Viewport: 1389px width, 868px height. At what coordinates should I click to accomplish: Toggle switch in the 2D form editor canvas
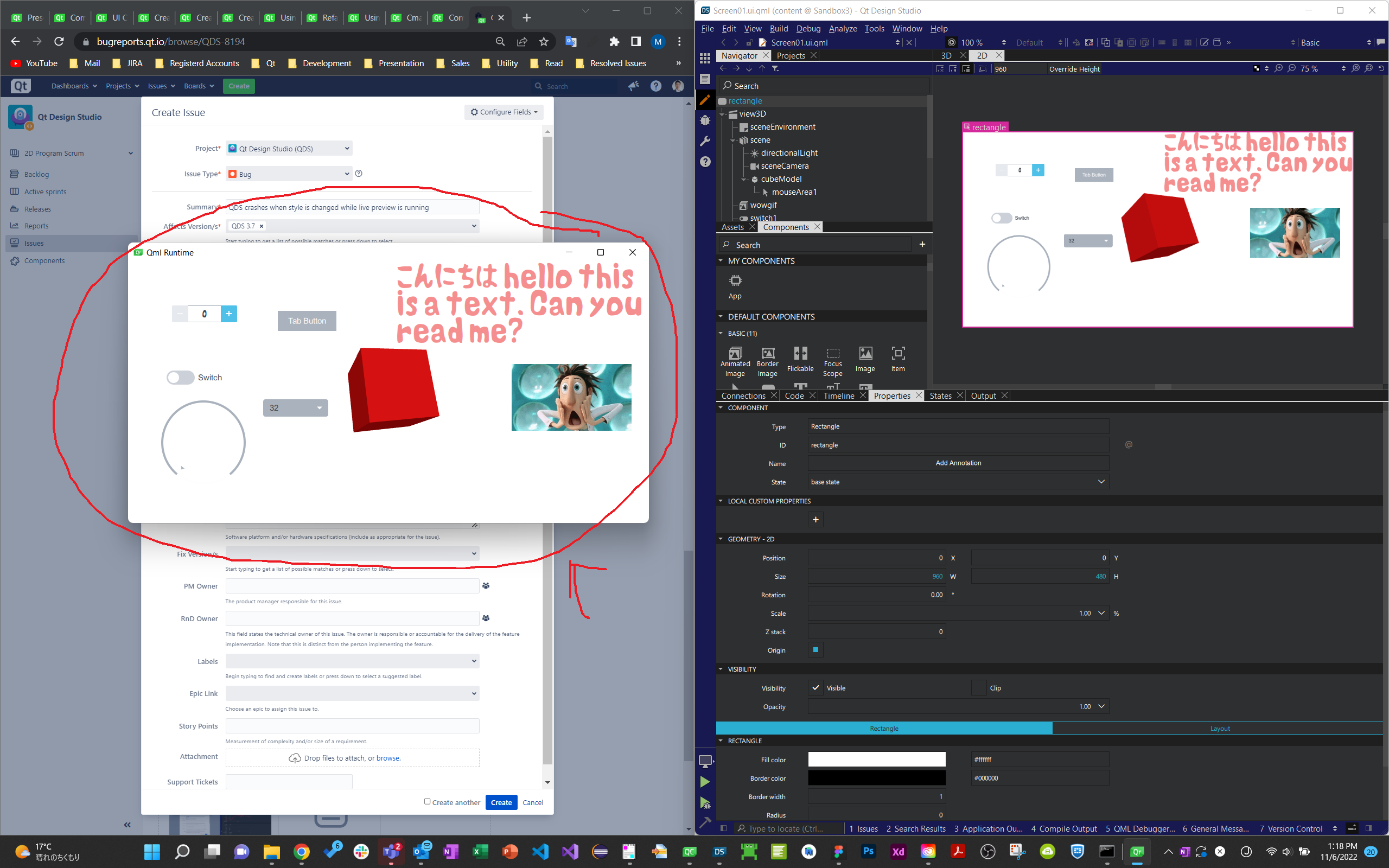point(1002,218)
